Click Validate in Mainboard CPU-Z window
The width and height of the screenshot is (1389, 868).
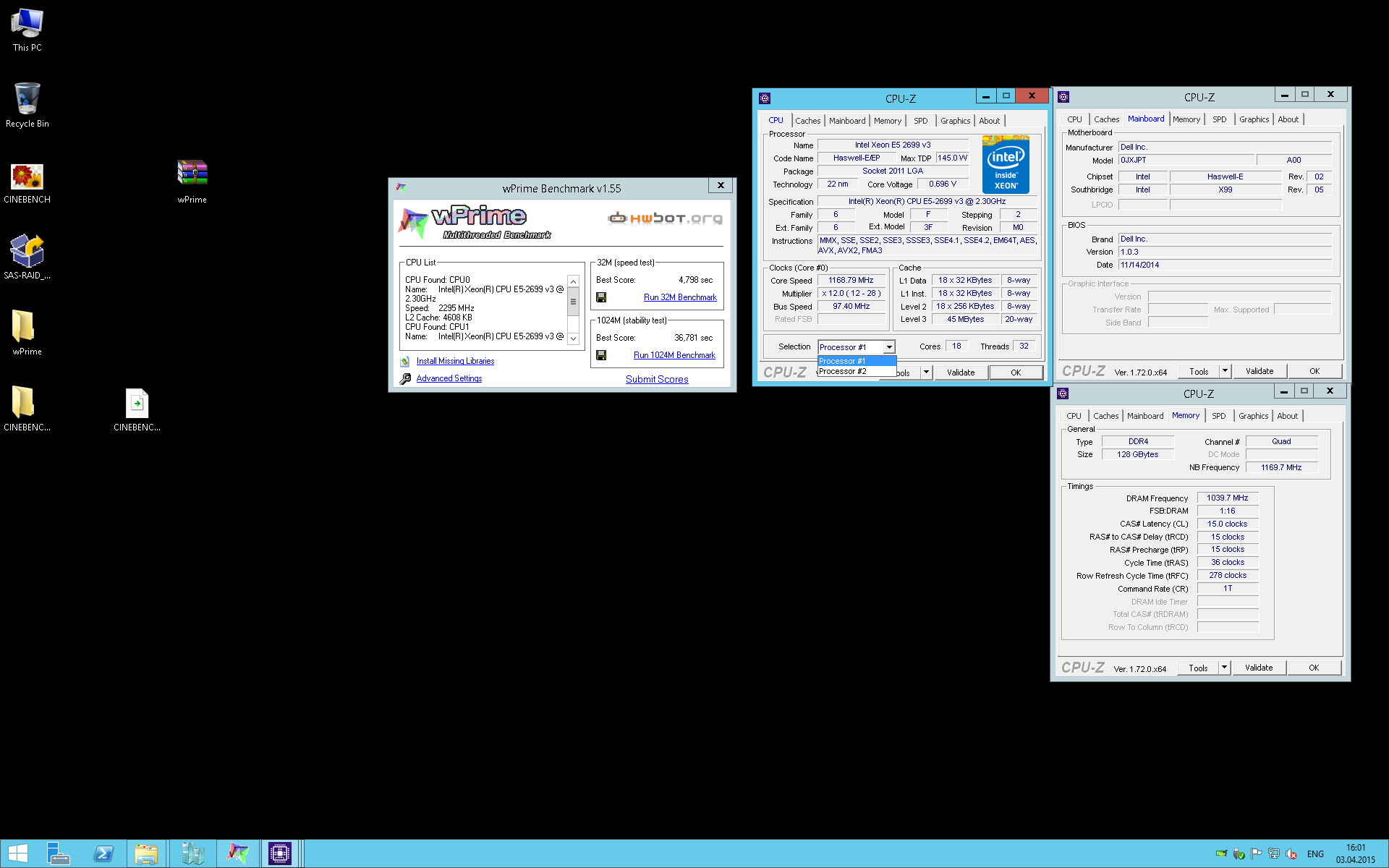pos(1260,371)
